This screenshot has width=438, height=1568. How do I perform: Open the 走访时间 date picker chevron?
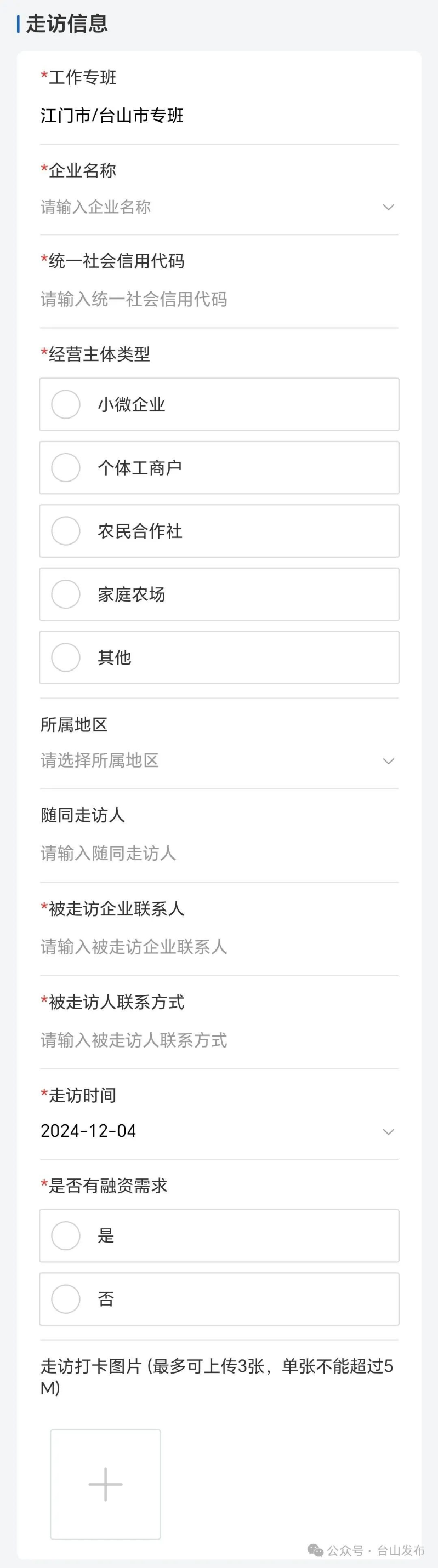click(x=388, y=1131)
